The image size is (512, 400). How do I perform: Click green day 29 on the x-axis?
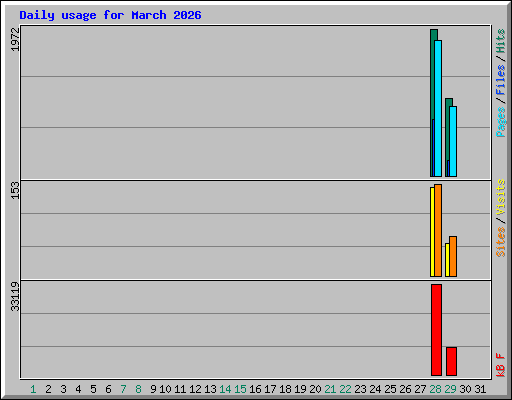[x=450, y=389]
